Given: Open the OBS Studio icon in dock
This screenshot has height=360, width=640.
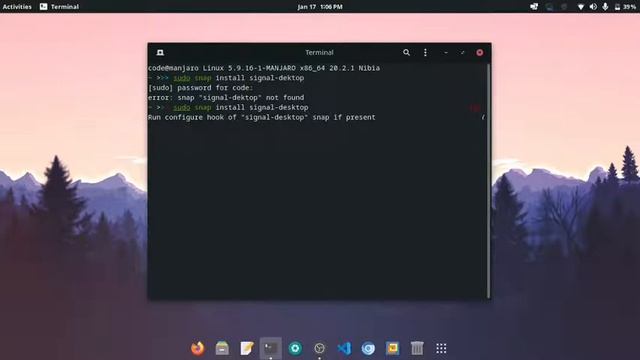Looking at the screenshot, I should (320, 348).
